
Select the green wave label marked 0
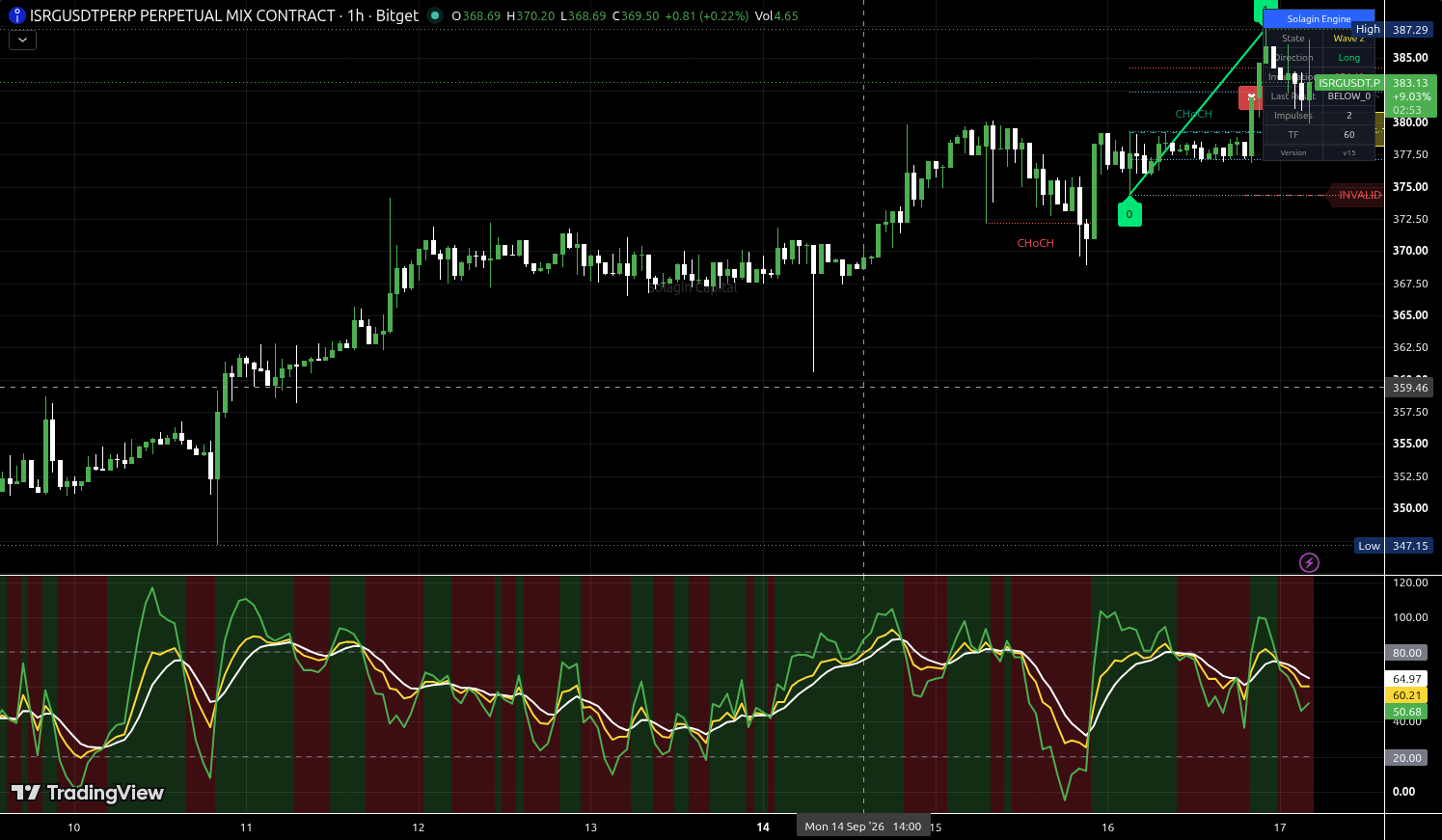click(x=1129, y=213)
